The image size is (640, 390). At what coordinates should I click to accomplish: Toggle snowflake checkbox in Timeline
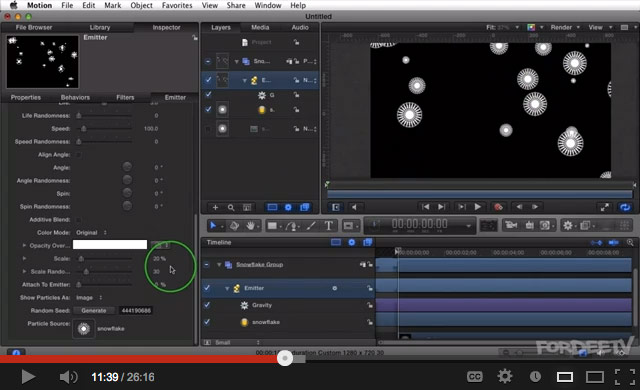click(x=207, y=322)
